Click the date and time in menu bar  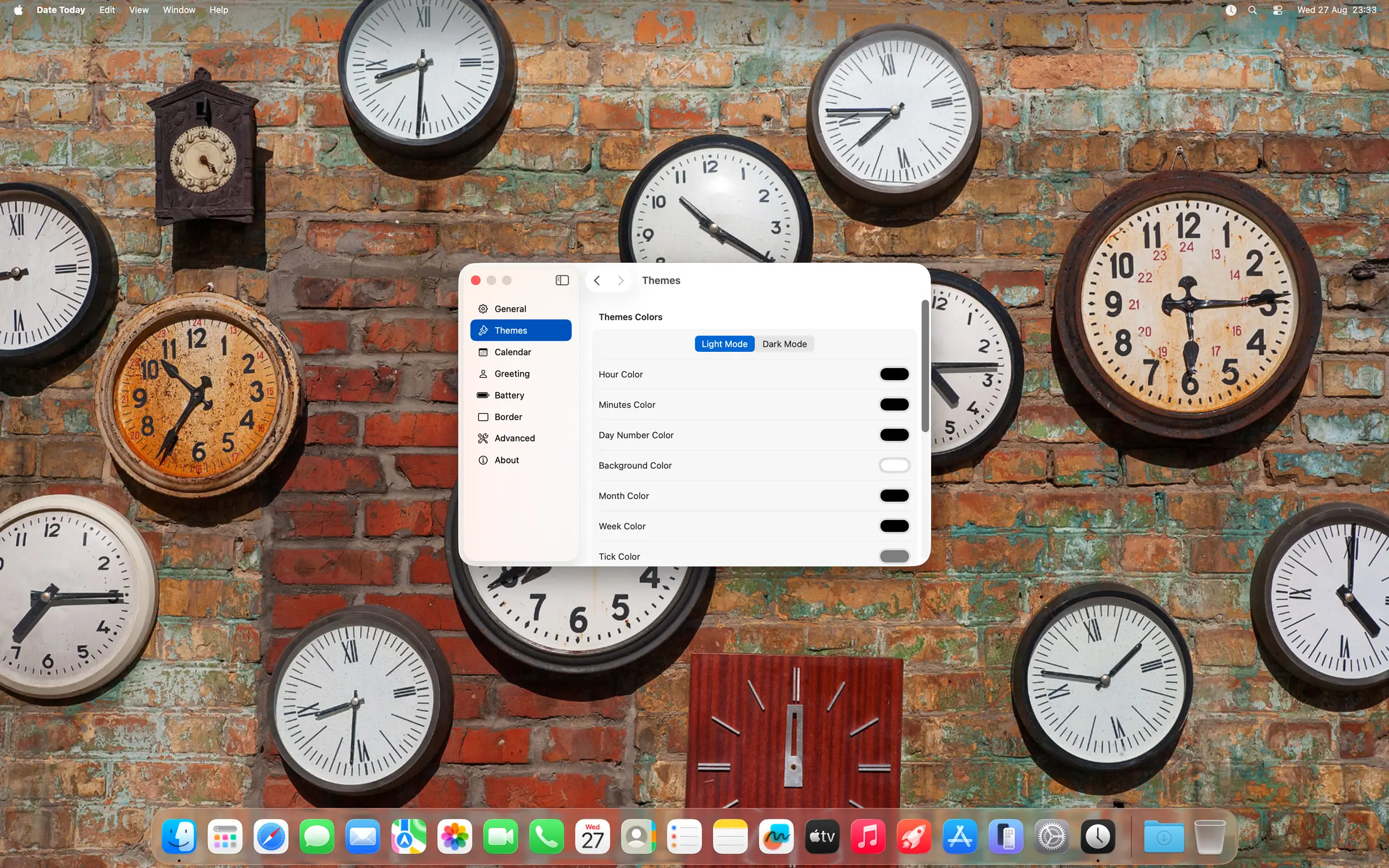tap(1337, 10)
